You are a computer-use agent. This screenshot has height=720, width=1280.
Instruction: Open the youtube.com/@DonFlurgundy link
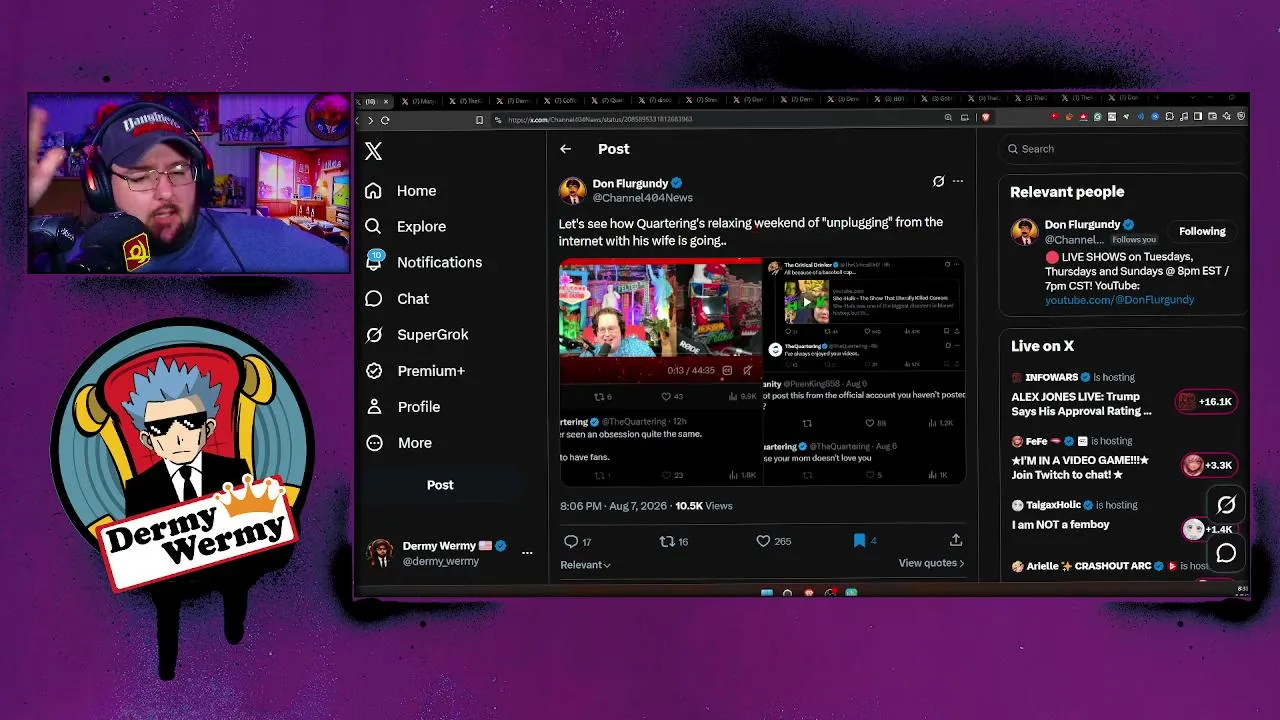point(1119,300)
